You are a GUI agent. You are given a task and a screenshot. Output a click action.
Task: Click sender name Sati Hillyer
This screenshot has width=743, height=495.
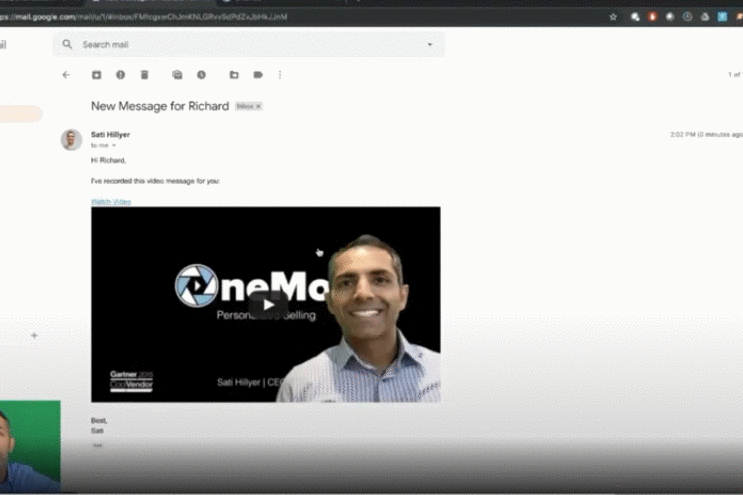tap(110, 135)
